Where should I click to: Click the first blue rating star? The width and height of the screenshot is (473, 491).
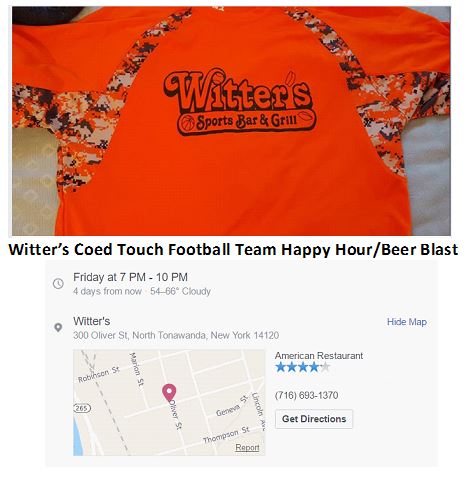pyautogui.click(x=281, y=367)
